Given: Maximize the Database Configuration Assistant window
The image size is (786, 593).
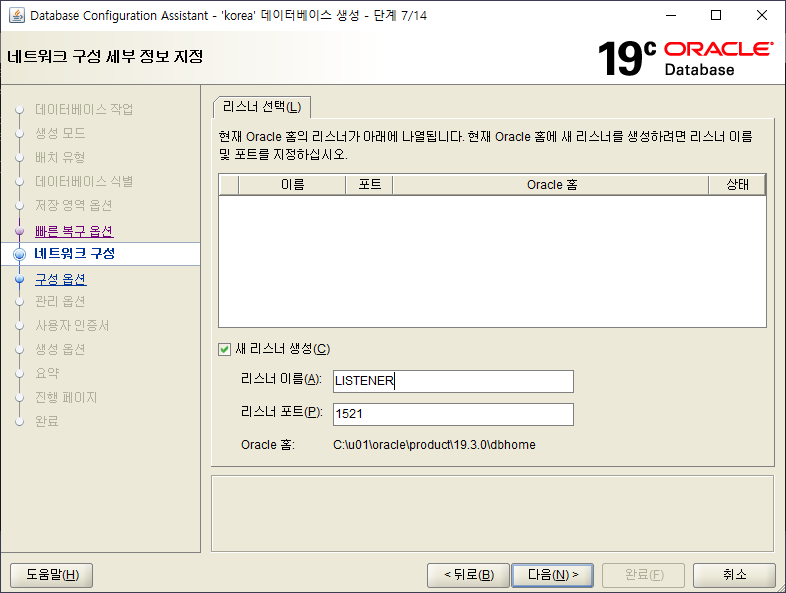Looking at the screenshot, I should click(x=716, y=16).
